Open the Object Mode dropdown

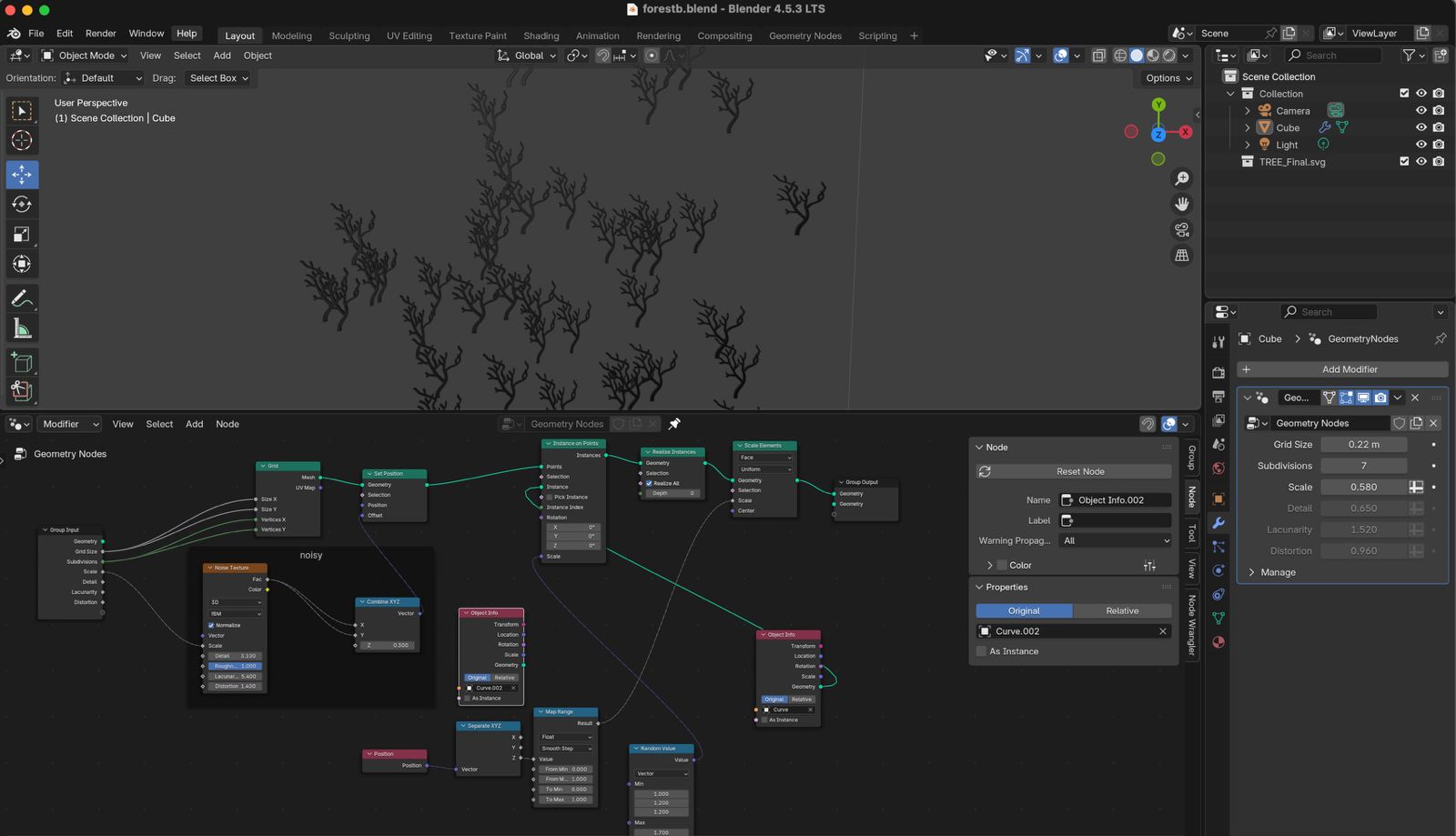tap(86, 55)
